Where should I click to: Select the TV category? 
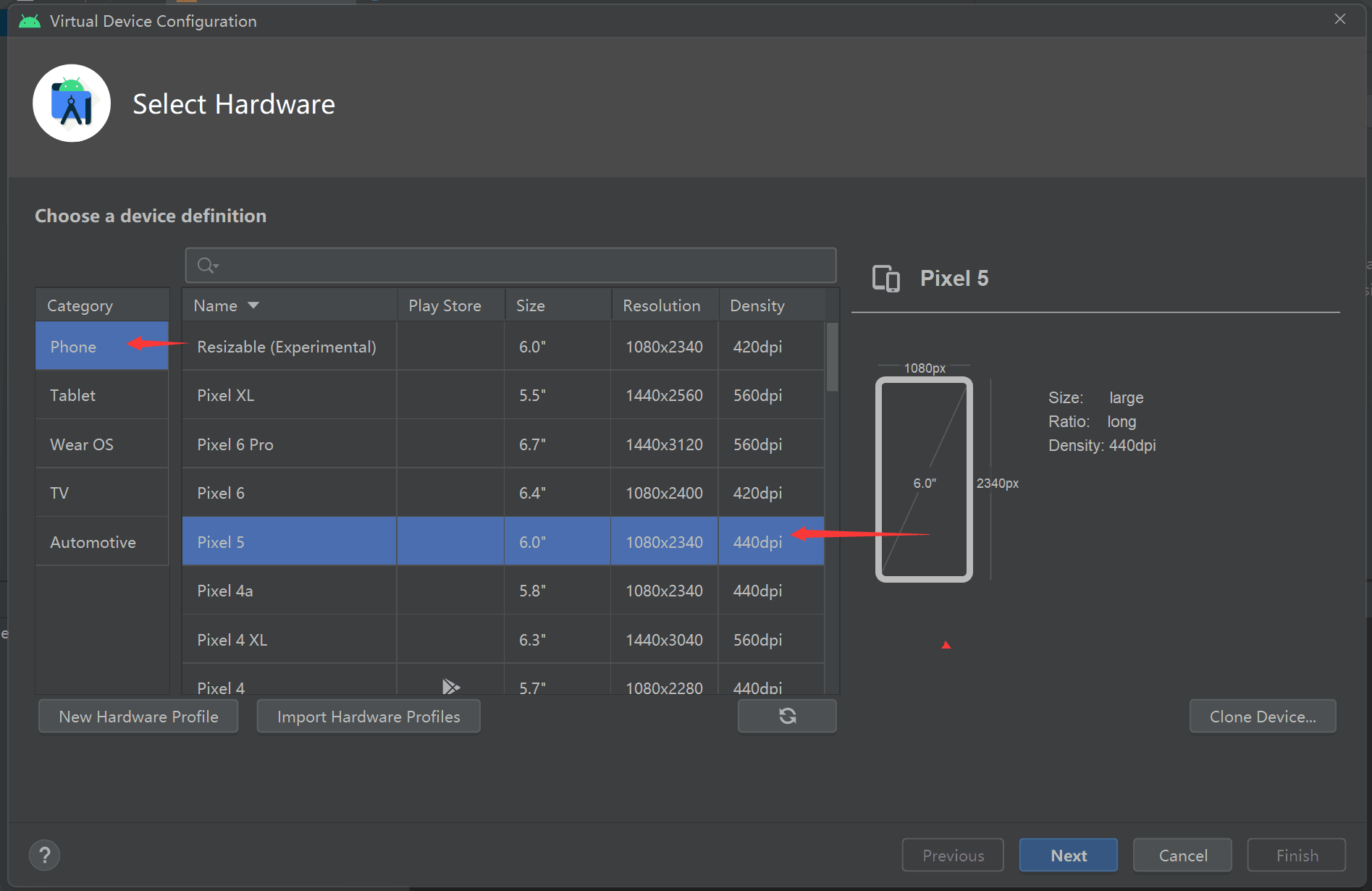point(102,493)
